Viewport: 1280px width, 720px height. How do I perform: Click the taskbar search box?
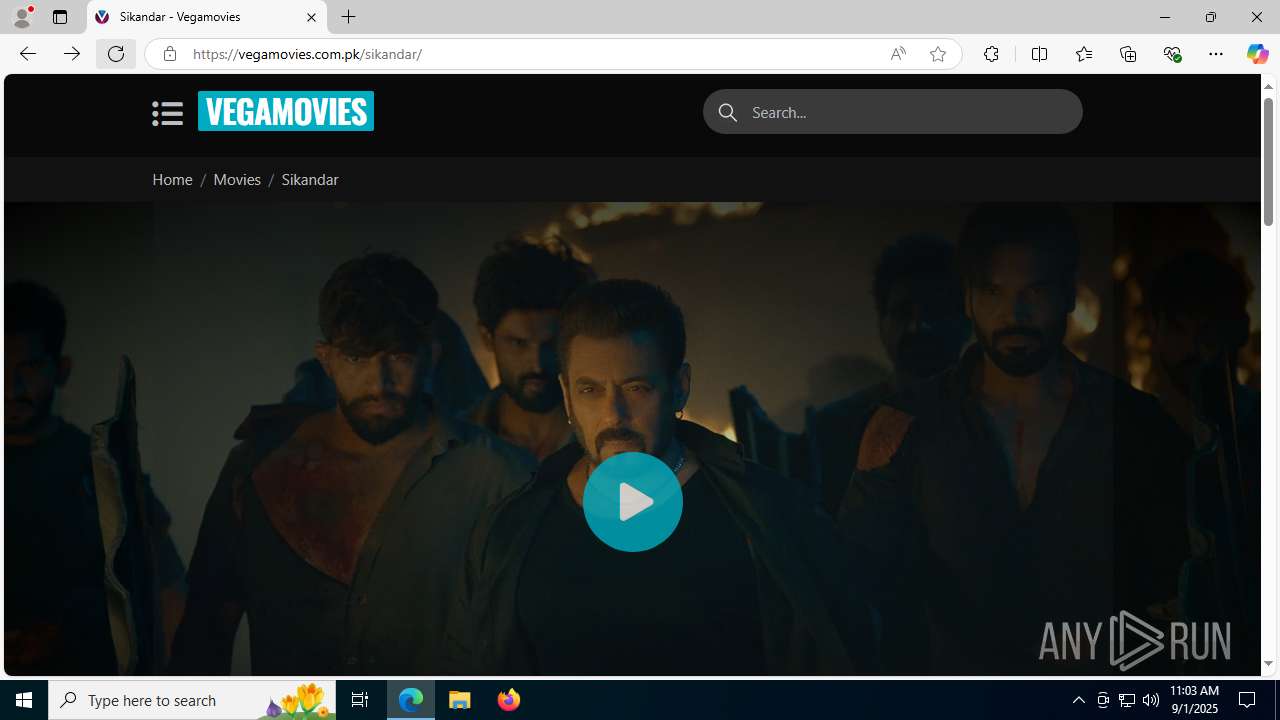(x=192, y=700)
